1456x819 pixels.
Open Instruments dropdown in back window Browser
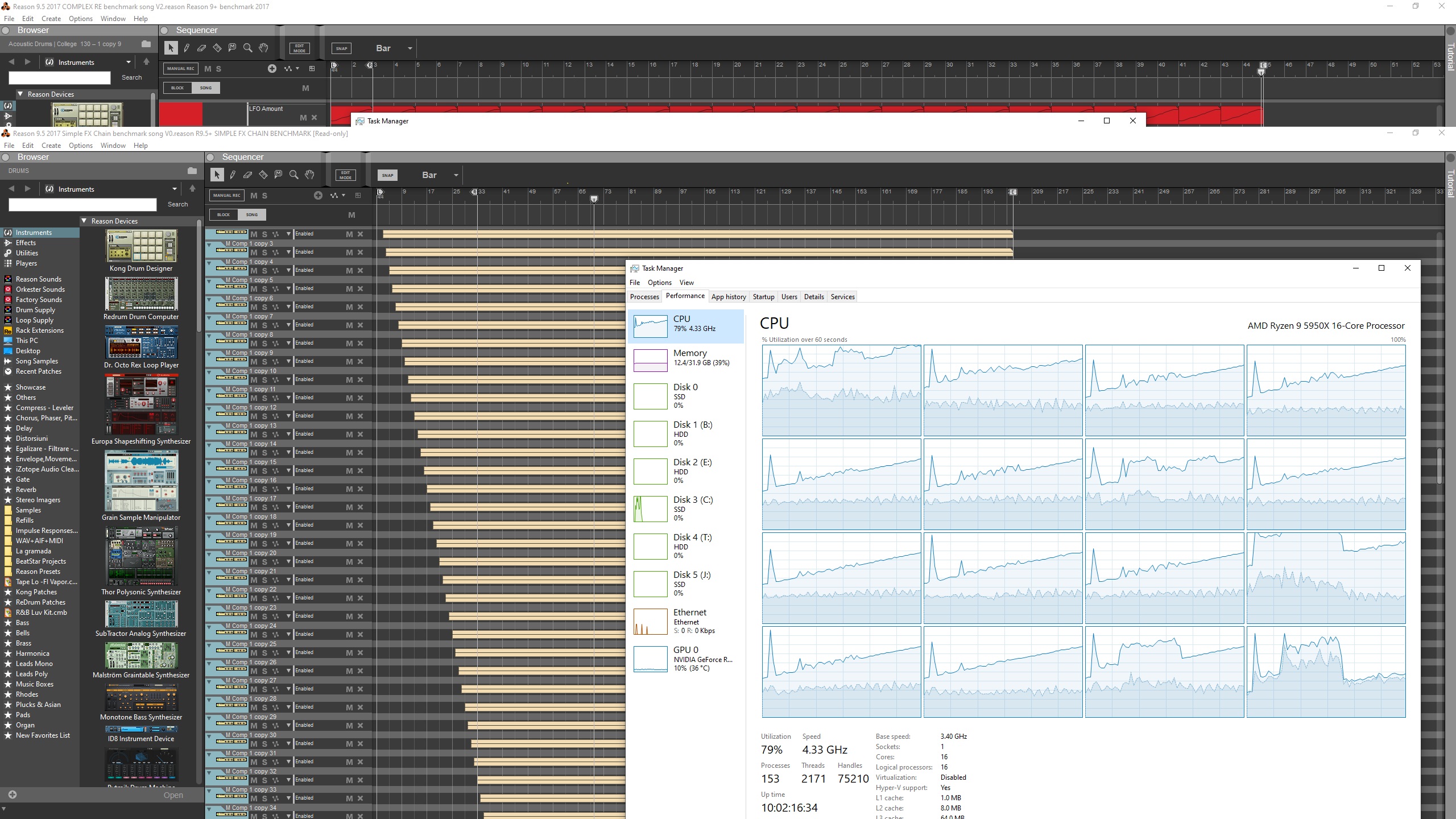[x=128, y=62]
